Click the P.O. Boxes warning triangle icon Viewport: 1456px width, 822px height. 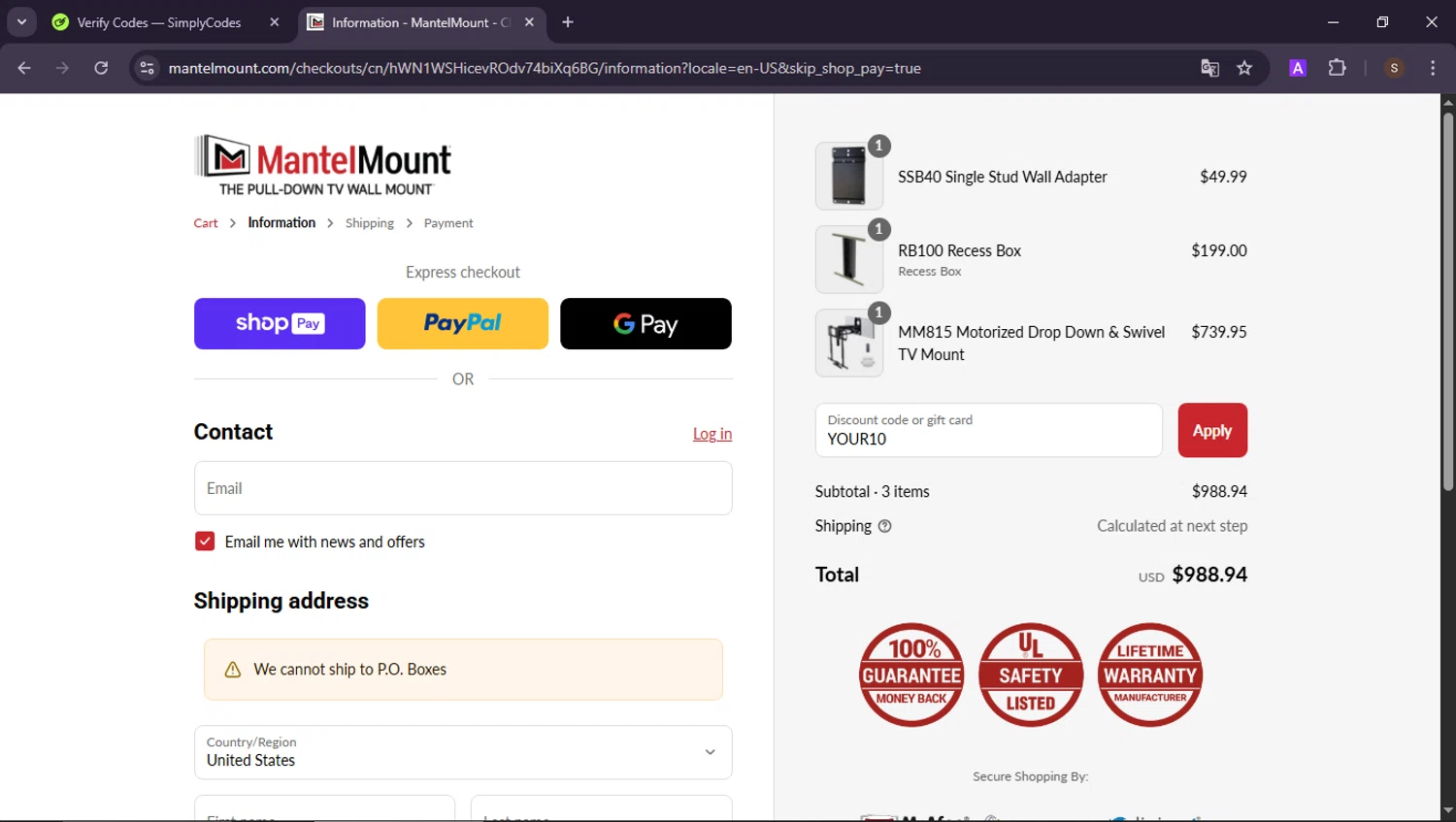pyautogui.click(x=233, y=670)
